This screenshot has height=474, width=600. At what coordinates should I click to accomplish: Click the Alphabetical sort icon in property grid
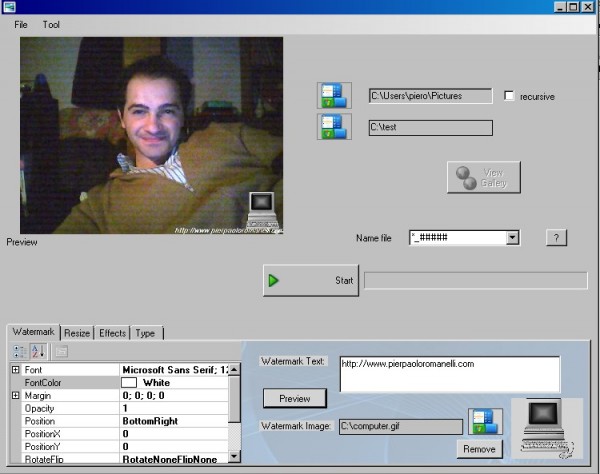click(37, 351)
